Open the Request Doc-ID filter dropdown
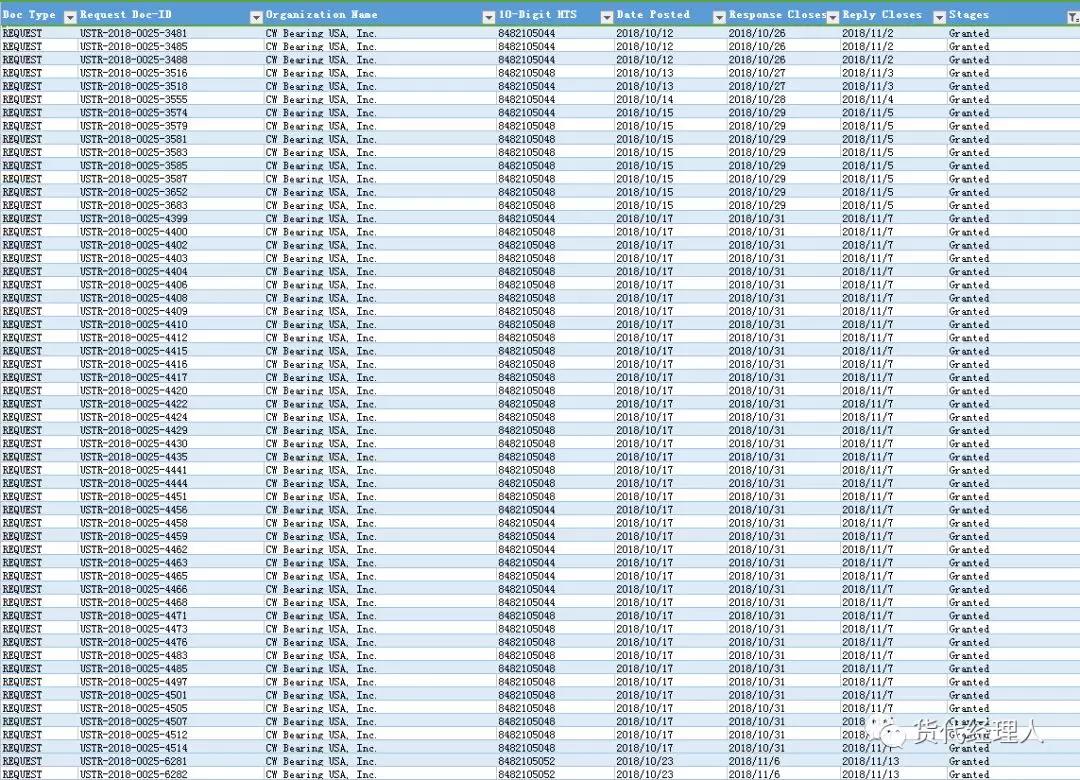The height and width of the screenshot is (780, 1080). (256, 17)
